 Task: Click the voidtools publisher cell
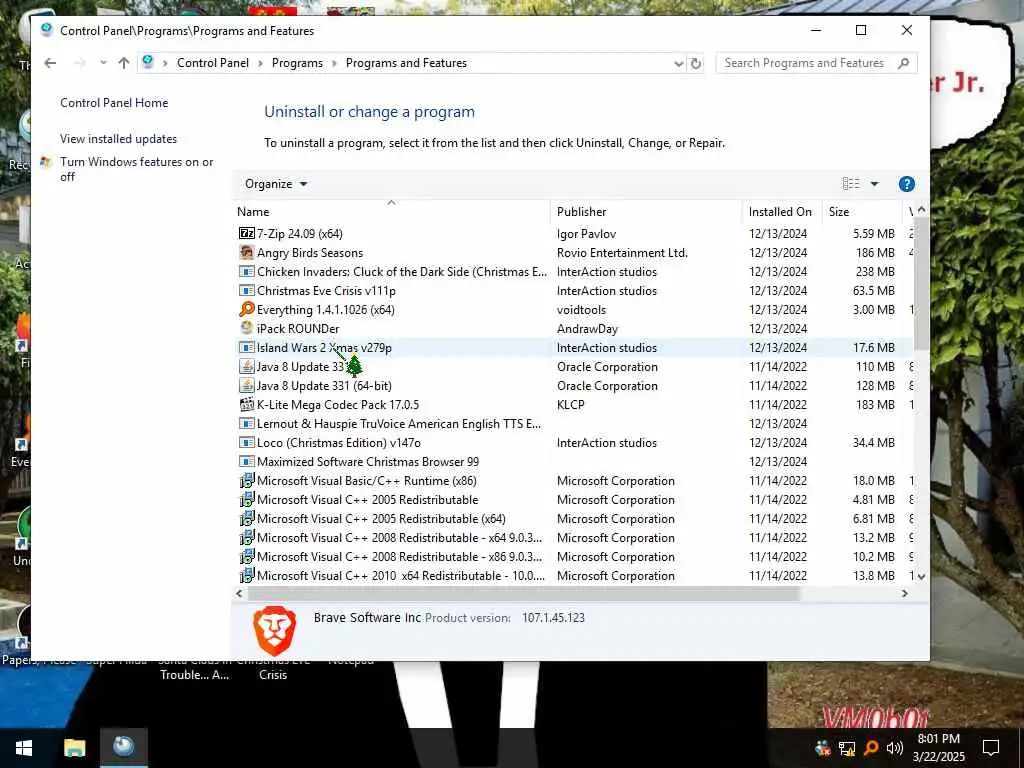click(x=581, y=309)
